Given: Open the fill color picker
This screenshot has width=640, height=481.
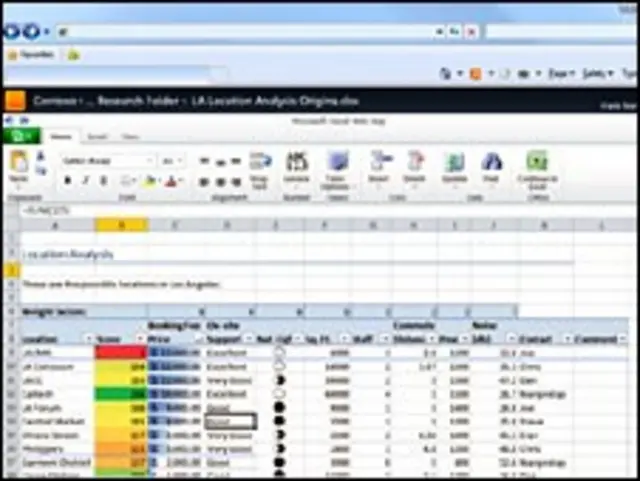Looking at the screenshot, I should tap(151, 180).
